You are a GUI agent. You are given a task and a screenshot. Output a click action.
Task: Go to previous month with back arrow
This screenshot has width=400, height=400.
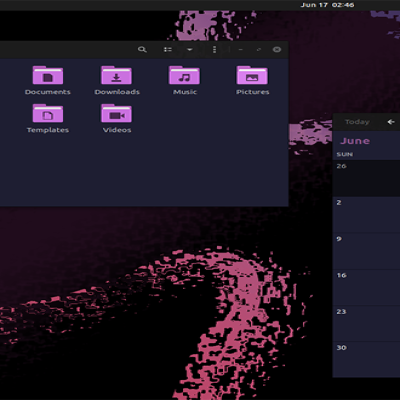[x=391, y=122]
